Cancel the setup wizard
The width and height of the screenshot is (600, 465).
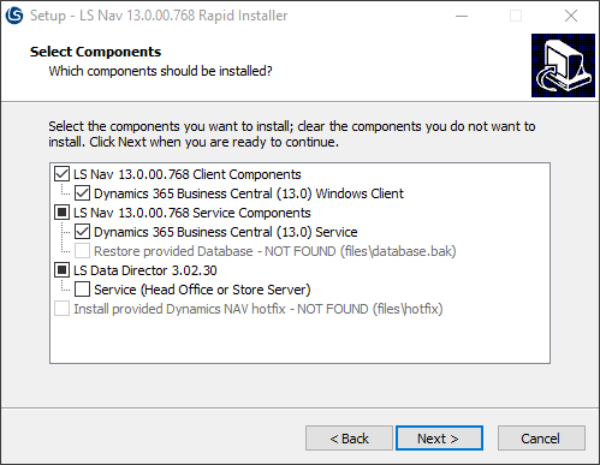click(x=541, y=438)
